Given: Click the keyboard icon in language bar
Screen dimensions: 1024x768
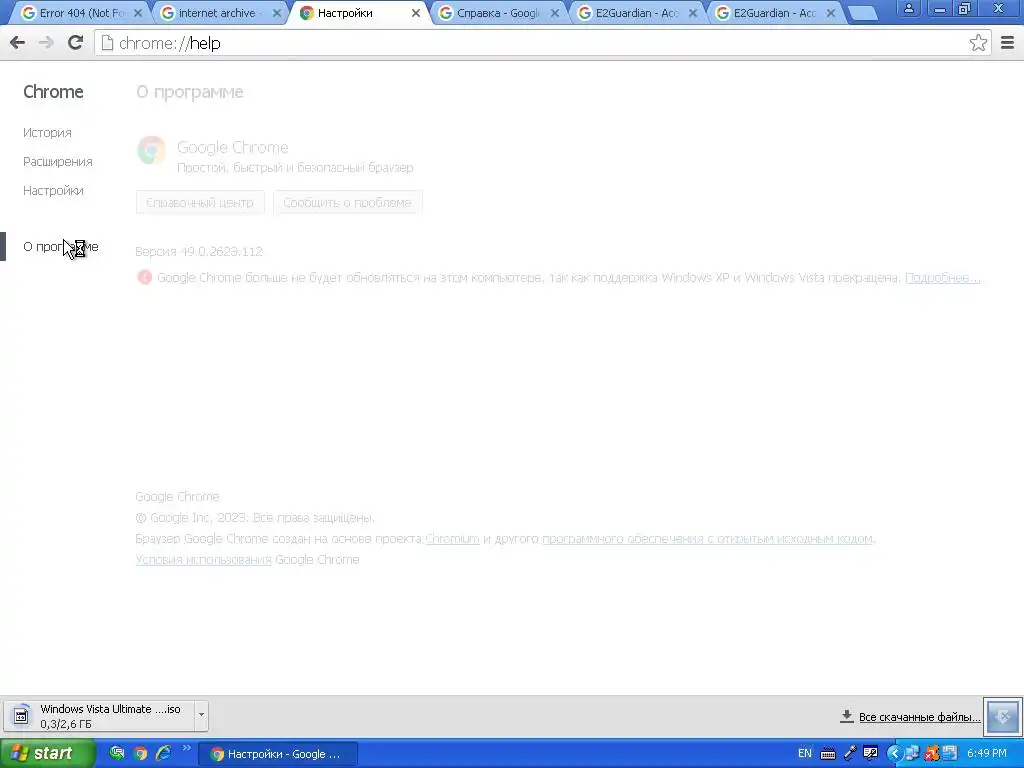Looking at the screenshot, I should 827,754.
